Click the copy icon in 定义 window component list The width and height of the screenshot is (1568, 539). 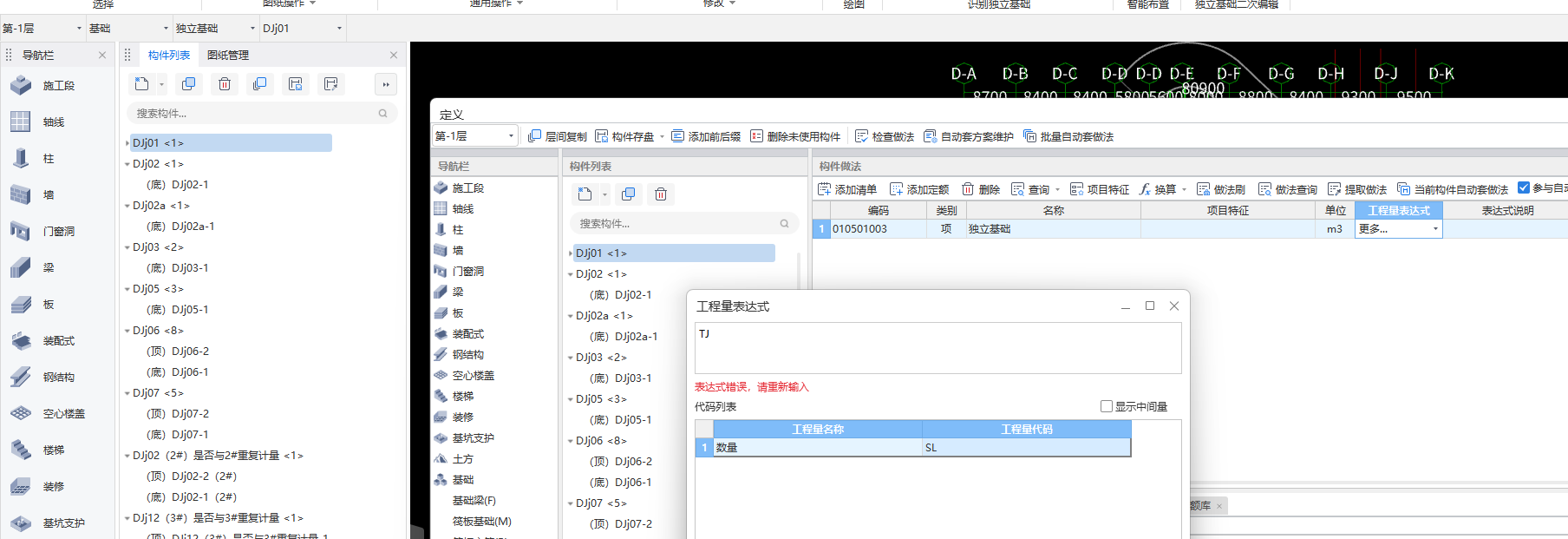pos(629,194)
